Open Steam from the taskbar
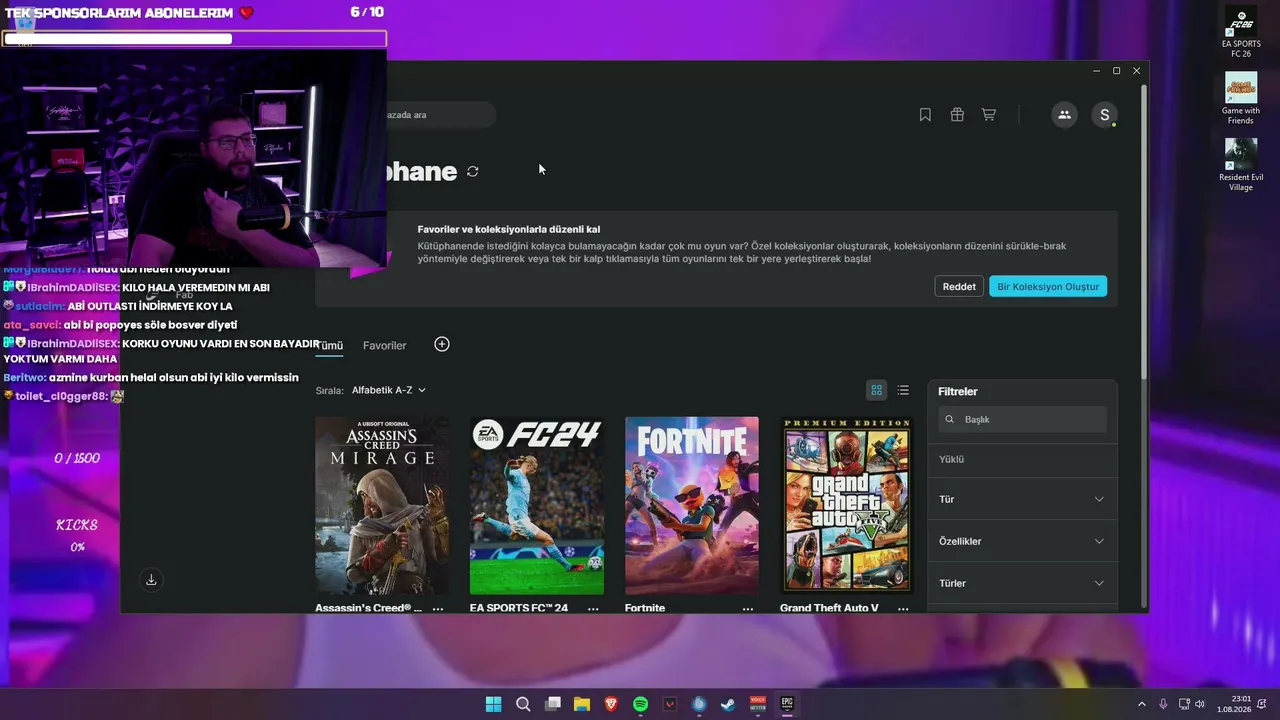Image resolution: width=1280 pixels, height=720 pixels. coord(728,704)
